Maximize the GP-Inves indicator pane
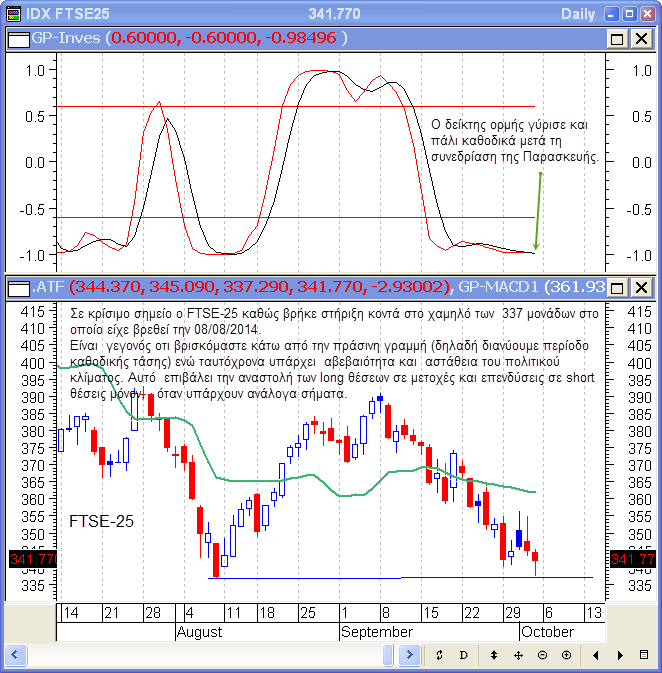Image resolution: width=662 pixels, height=673 pixels. pyautogui.click(x=618, y=38)
